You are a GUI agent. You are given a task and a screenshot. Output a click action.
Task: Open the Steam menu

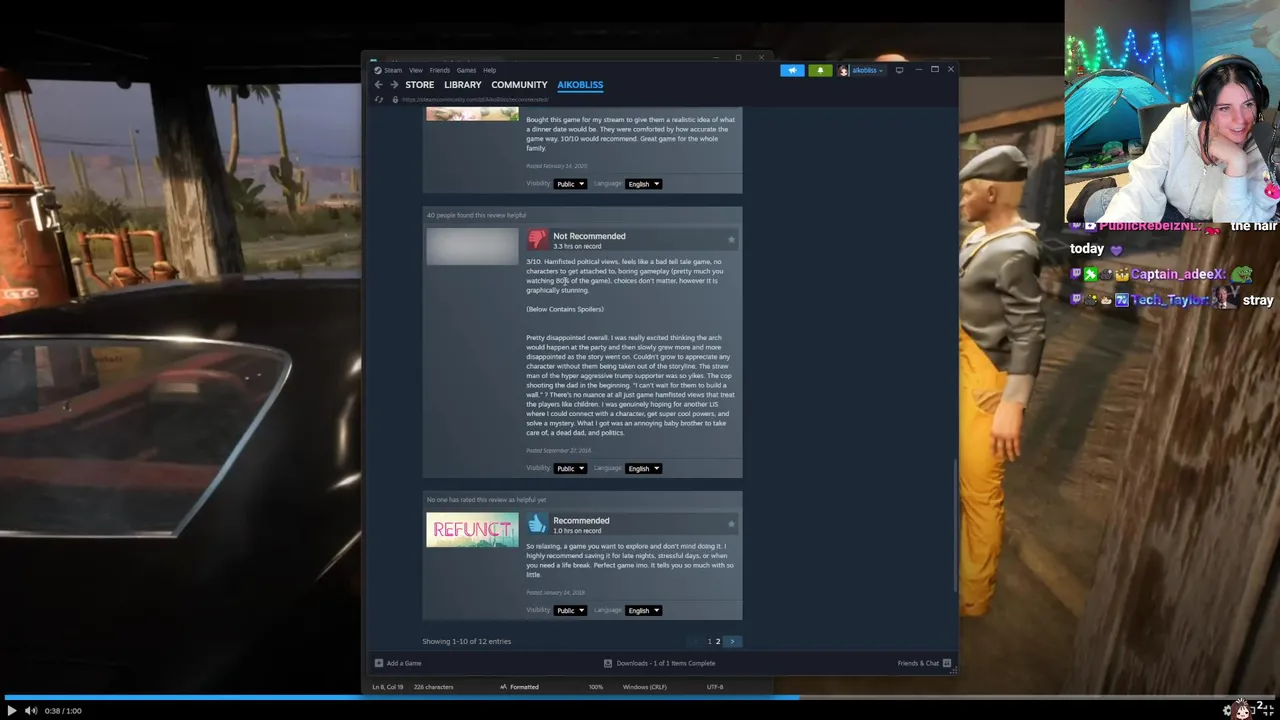point(393,70)
